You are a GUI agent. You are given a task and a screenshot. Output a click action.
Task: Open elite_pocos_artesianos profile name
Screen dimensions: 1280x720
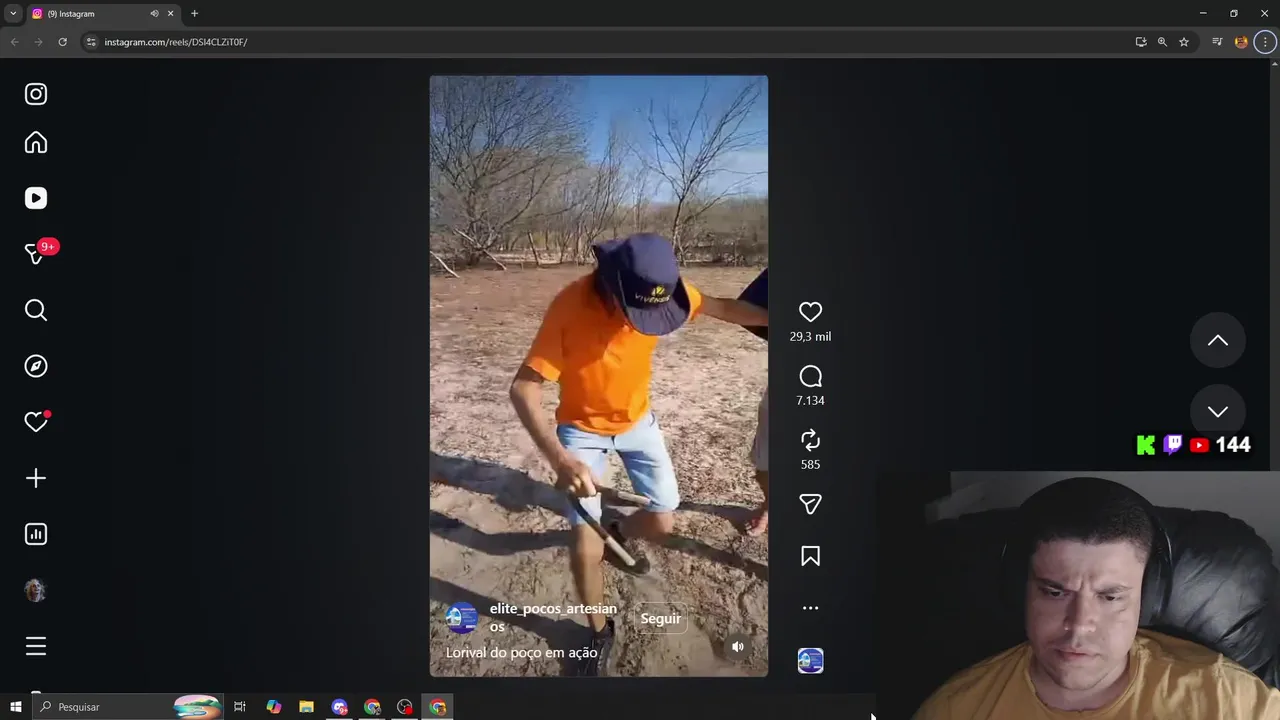pyautogui.click(x=553, y=617)
